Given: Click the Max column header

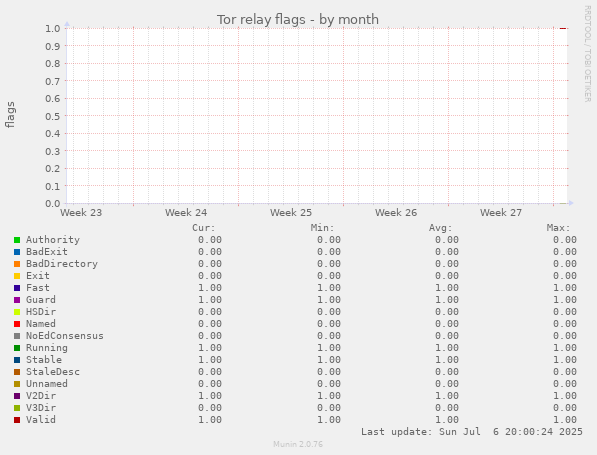Looking at the screenshot, I should click(559, 228).
